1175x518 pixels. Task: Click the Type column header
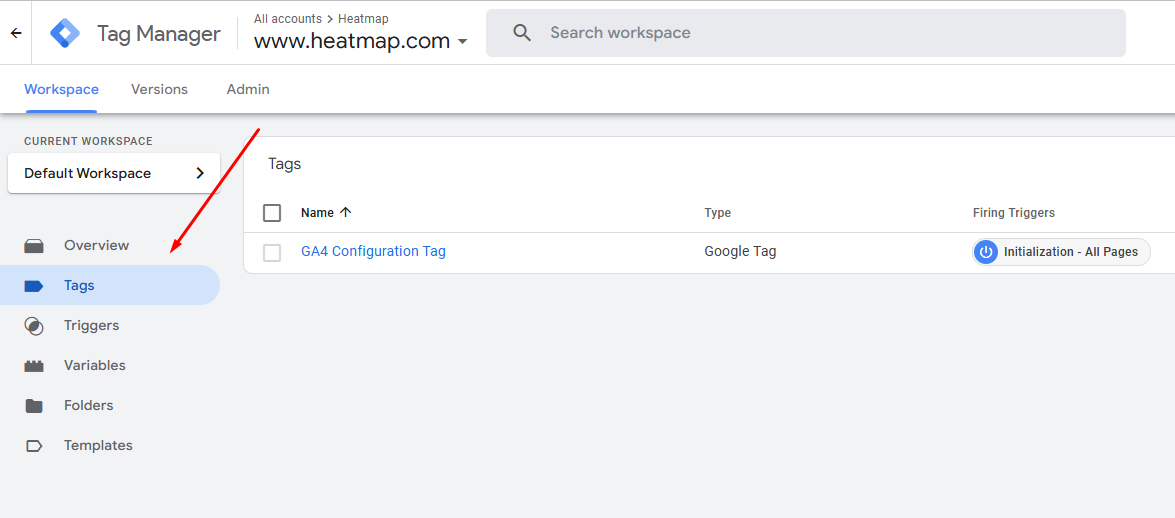pyautogui.click(x=718, y=213)
